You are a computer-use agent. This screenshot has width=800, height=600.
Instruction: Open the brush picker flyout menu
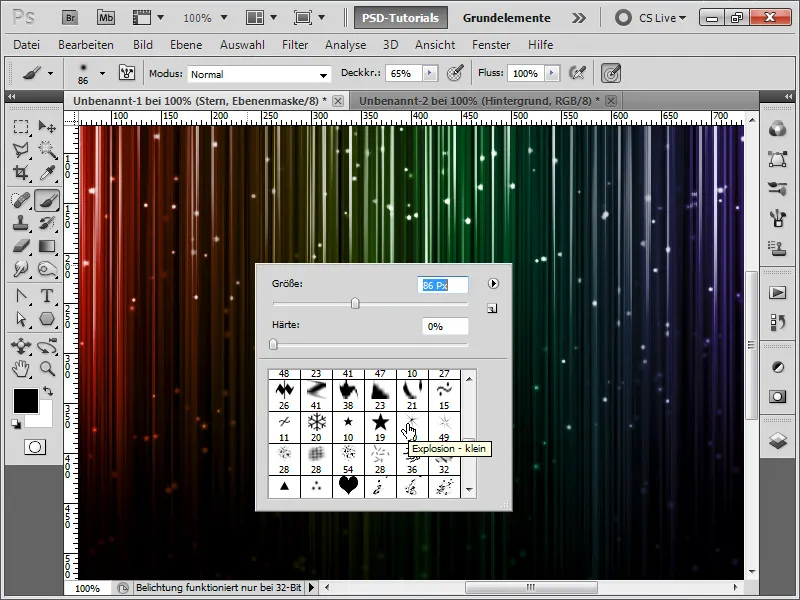click(493, 284)
